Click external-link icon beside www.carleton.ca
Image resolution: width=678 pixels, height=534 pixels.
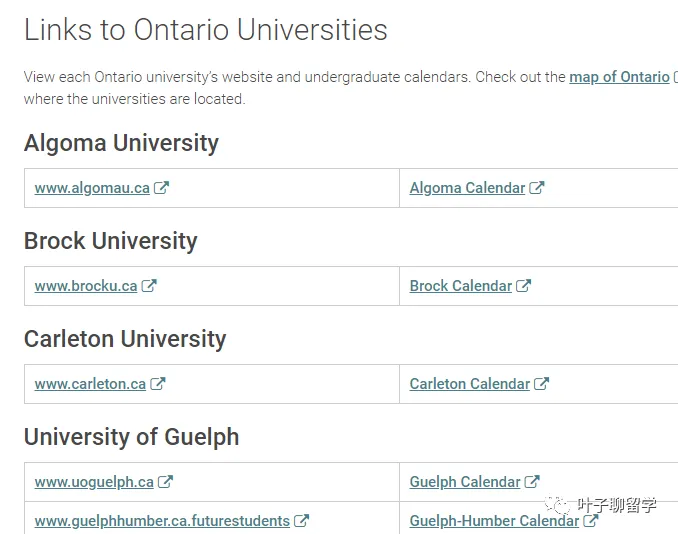tap(158, 384)
